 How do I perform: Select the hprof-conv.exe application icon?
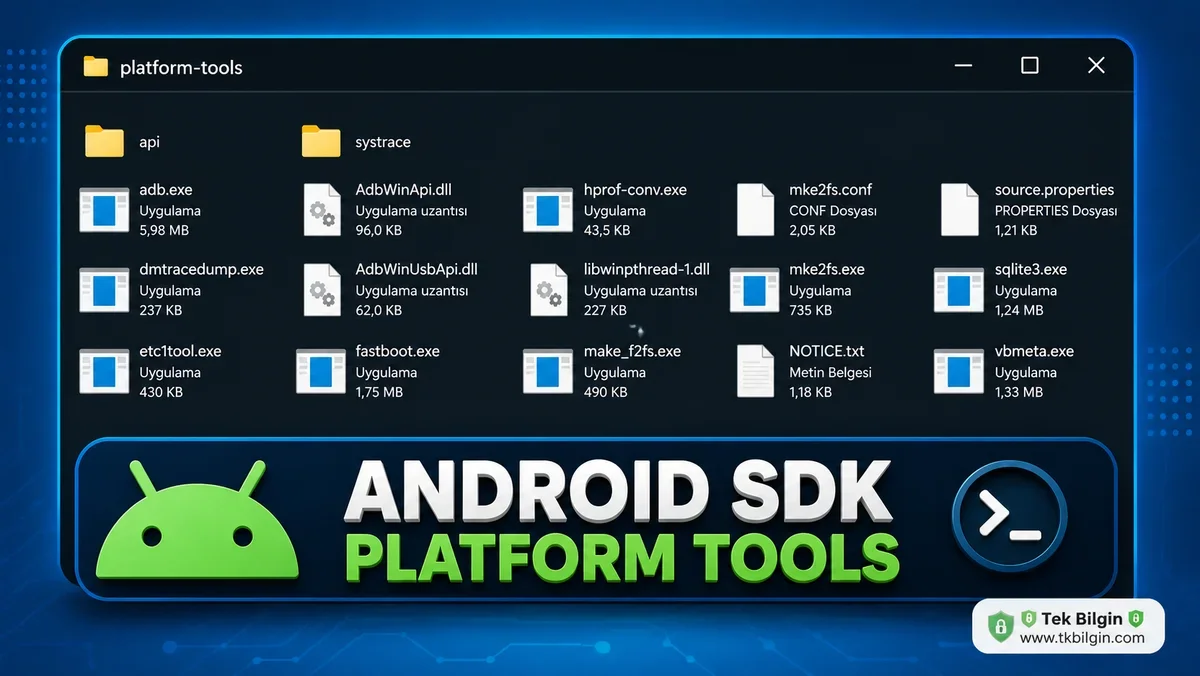point(547,209)
